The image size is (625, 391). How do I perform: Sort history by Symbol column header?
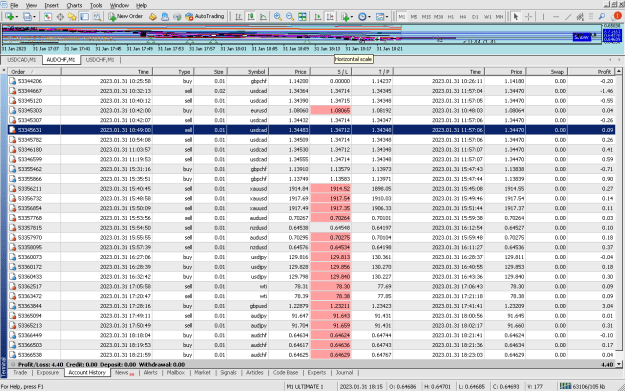tap(247, 72)
